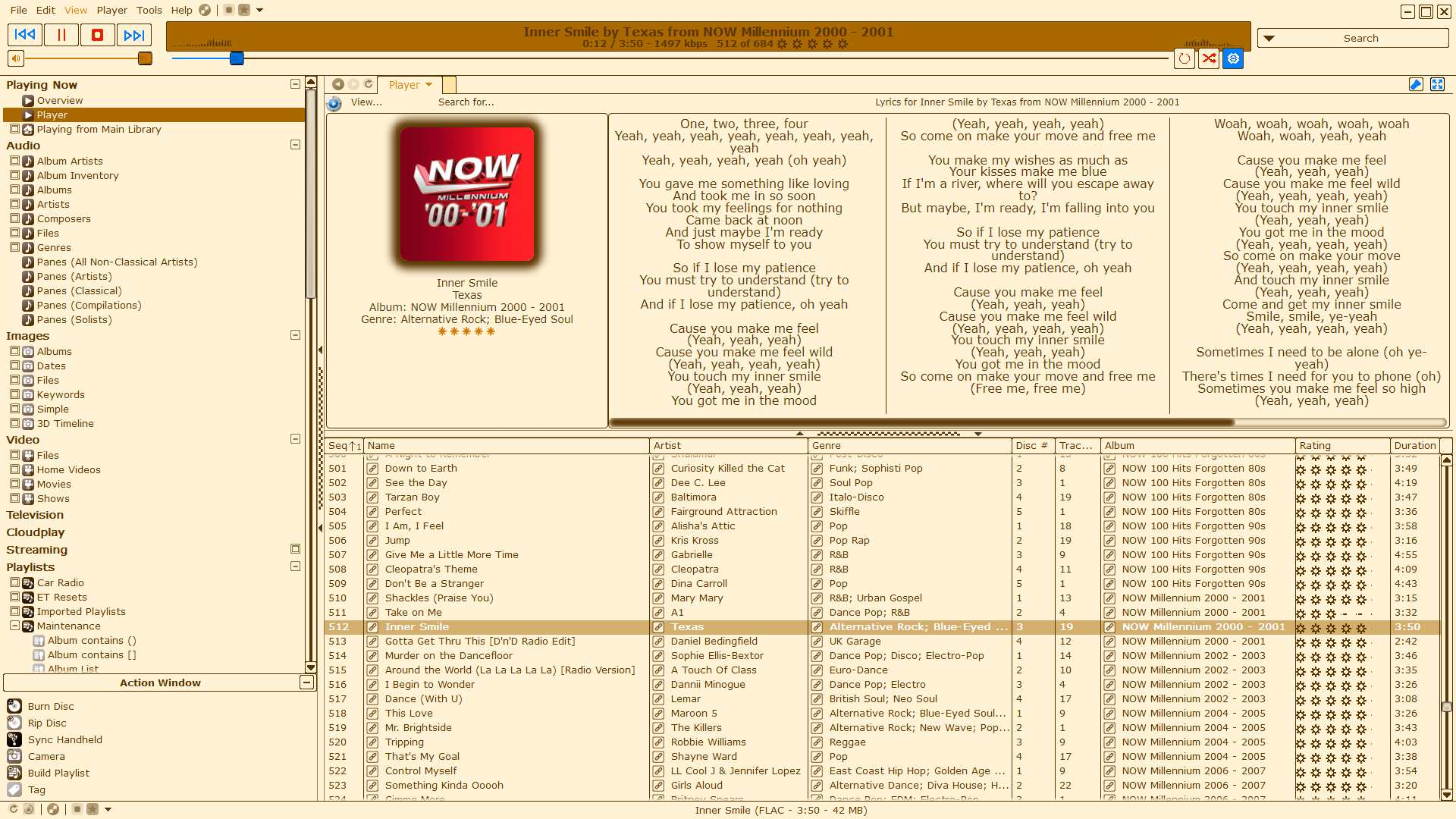Toggle shuffle mode button

click(x=1209, y=58)
